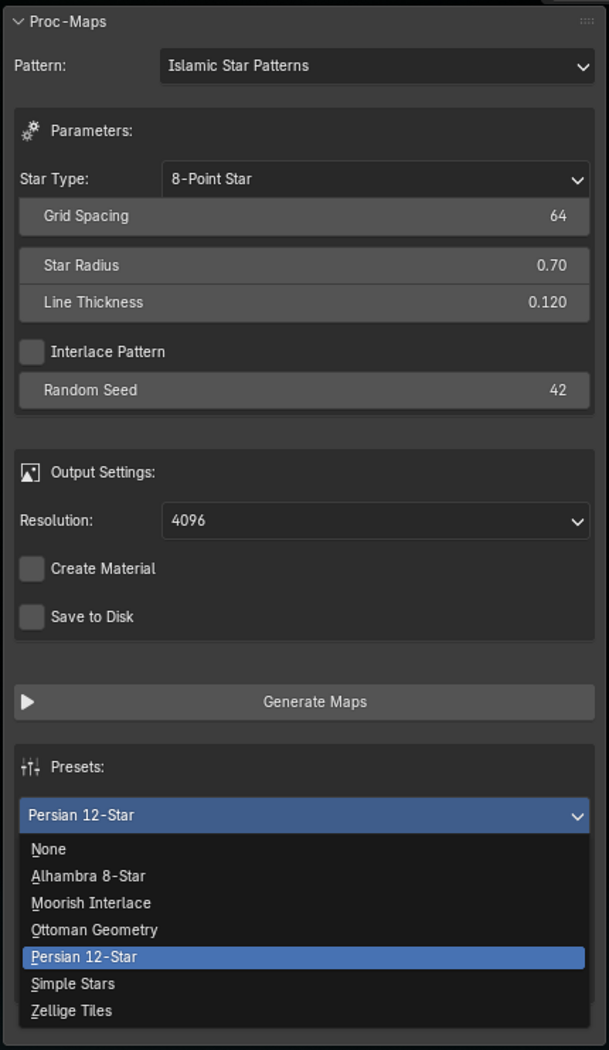Toggle the Create Material checkbox
The height and width of the screenshot is (1050, 609).
click(x=32, y=569)
